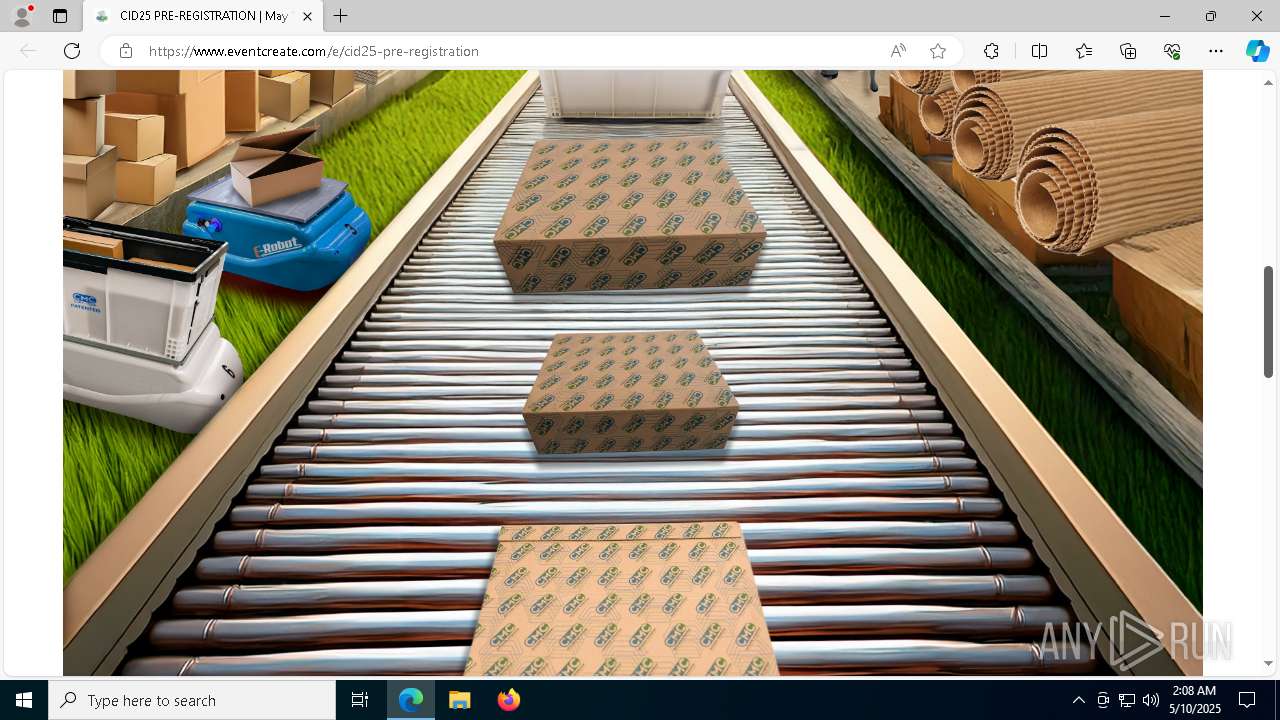The height and width of the screenshot is (720, 1280).
Task: Open Browser essentials
Action: click(x=1172, y=51)
